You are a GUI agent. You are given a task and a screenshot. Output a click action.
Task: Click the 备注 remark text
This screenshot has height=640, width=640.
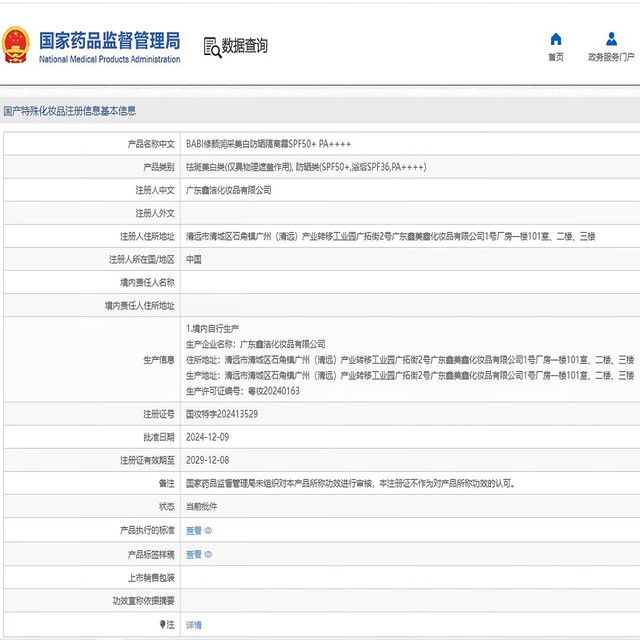[x=350, y=484]
